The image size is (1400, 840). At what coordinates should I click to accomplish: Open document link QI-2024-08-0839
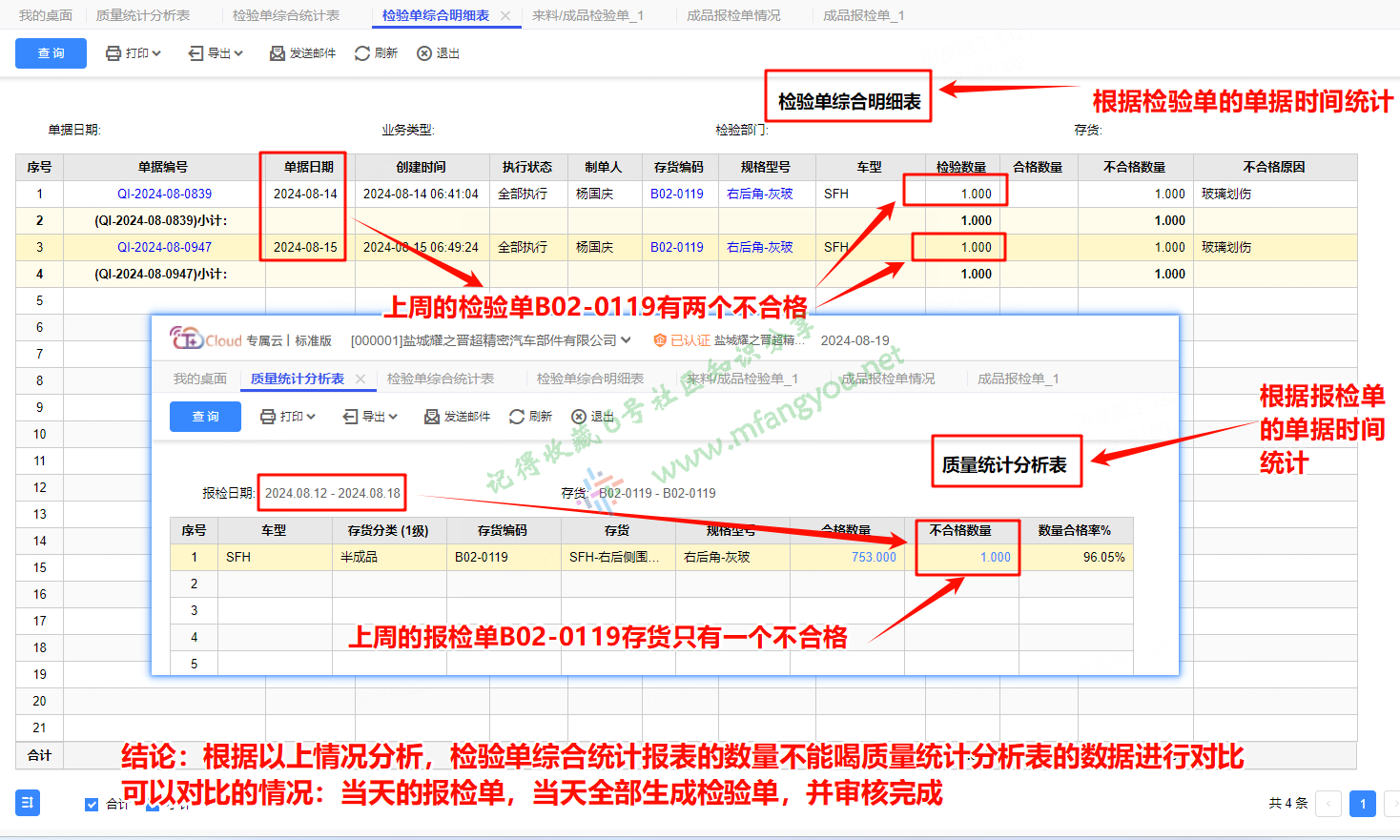(164, 194)
